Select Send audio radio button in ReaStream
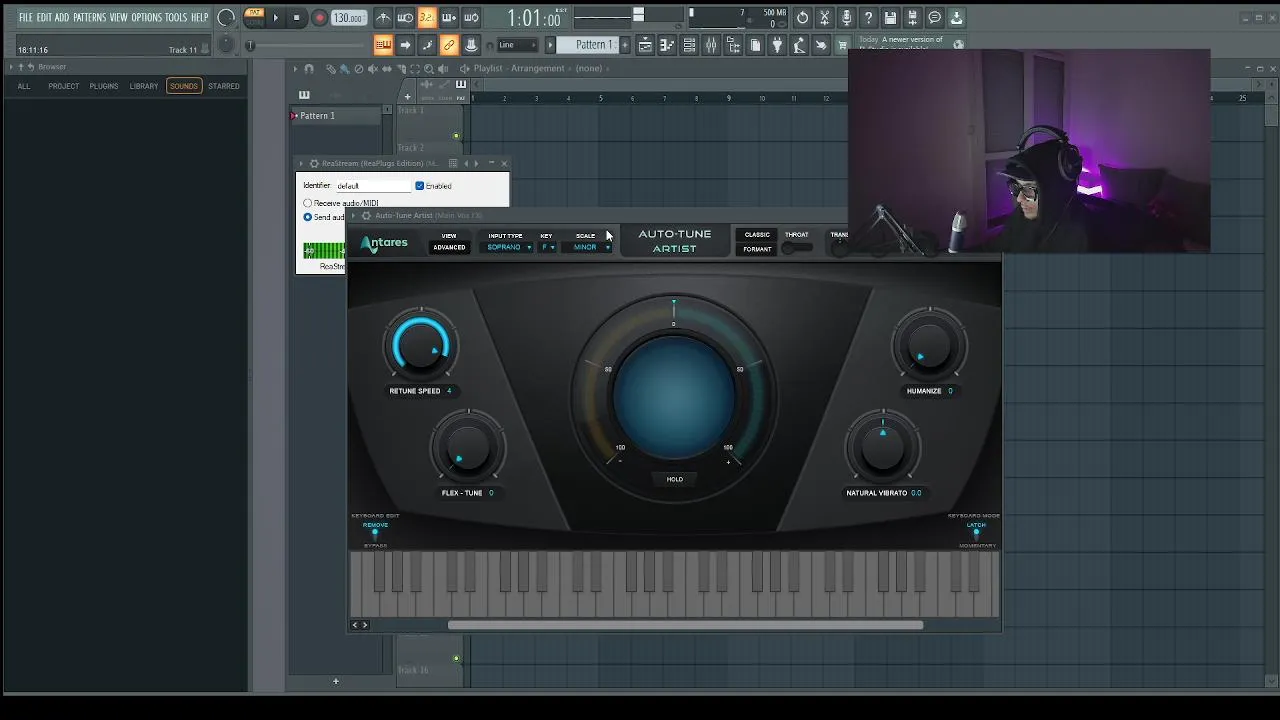Image resolution: width=1280 pixels, height=720 pixels. pos(308,217)
